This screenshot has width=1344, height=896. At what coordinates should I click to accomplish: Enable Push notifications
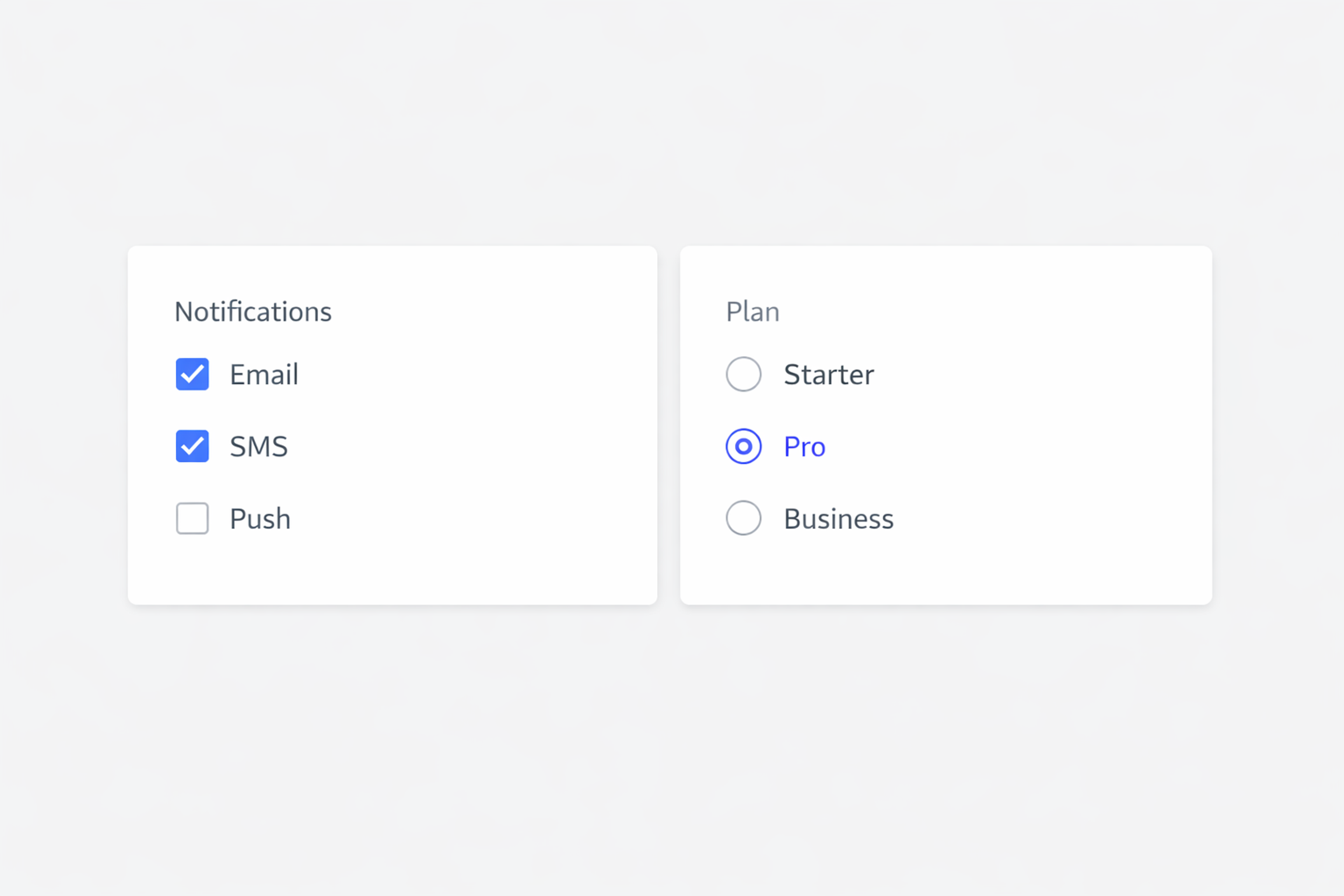tap(192, 518)
